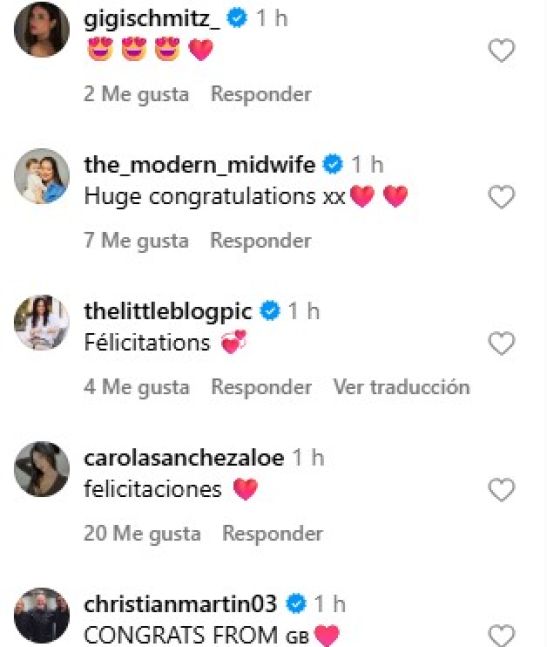Open the_modern_midwife avatar photo
This screenshot has height=647, width=547.
(42, 176)
